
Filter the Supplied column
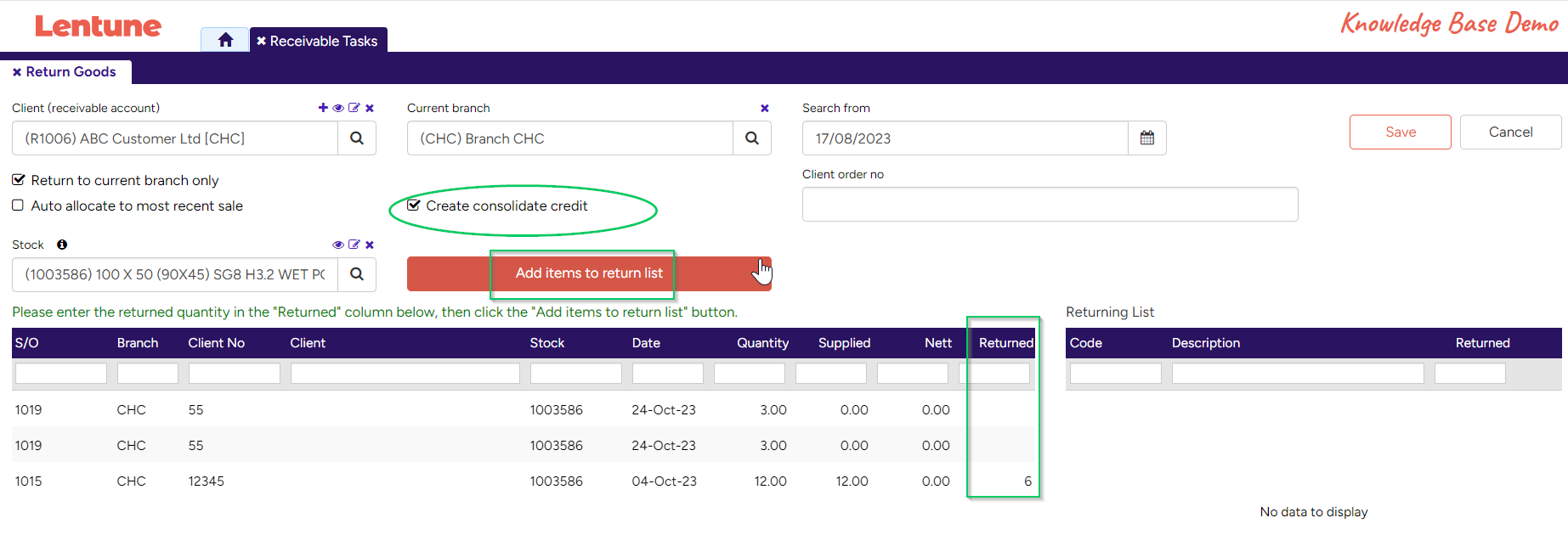831,373
